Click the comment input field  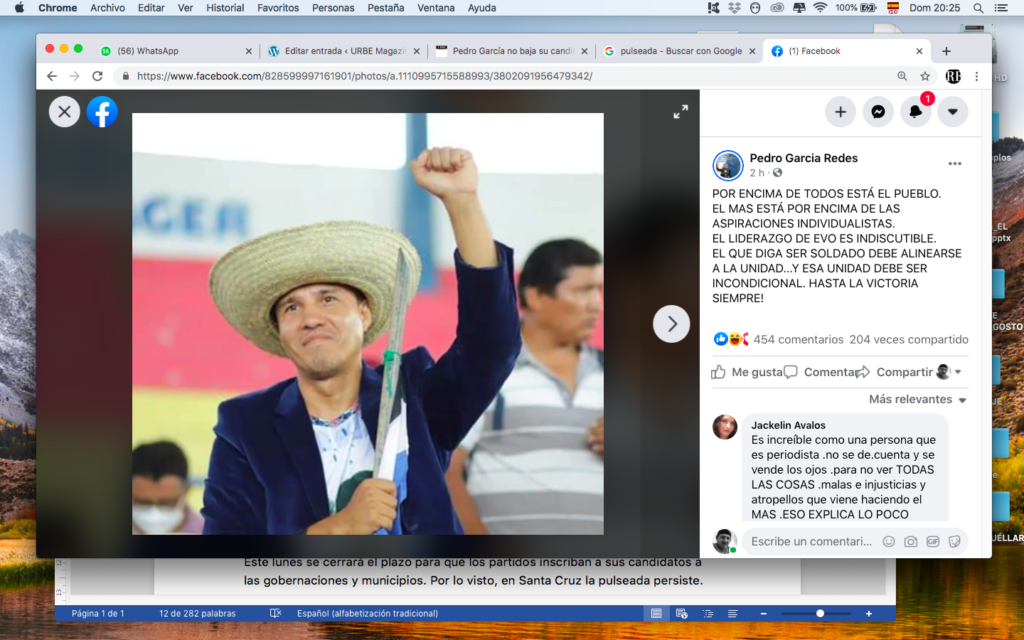(x=810, y=541)
